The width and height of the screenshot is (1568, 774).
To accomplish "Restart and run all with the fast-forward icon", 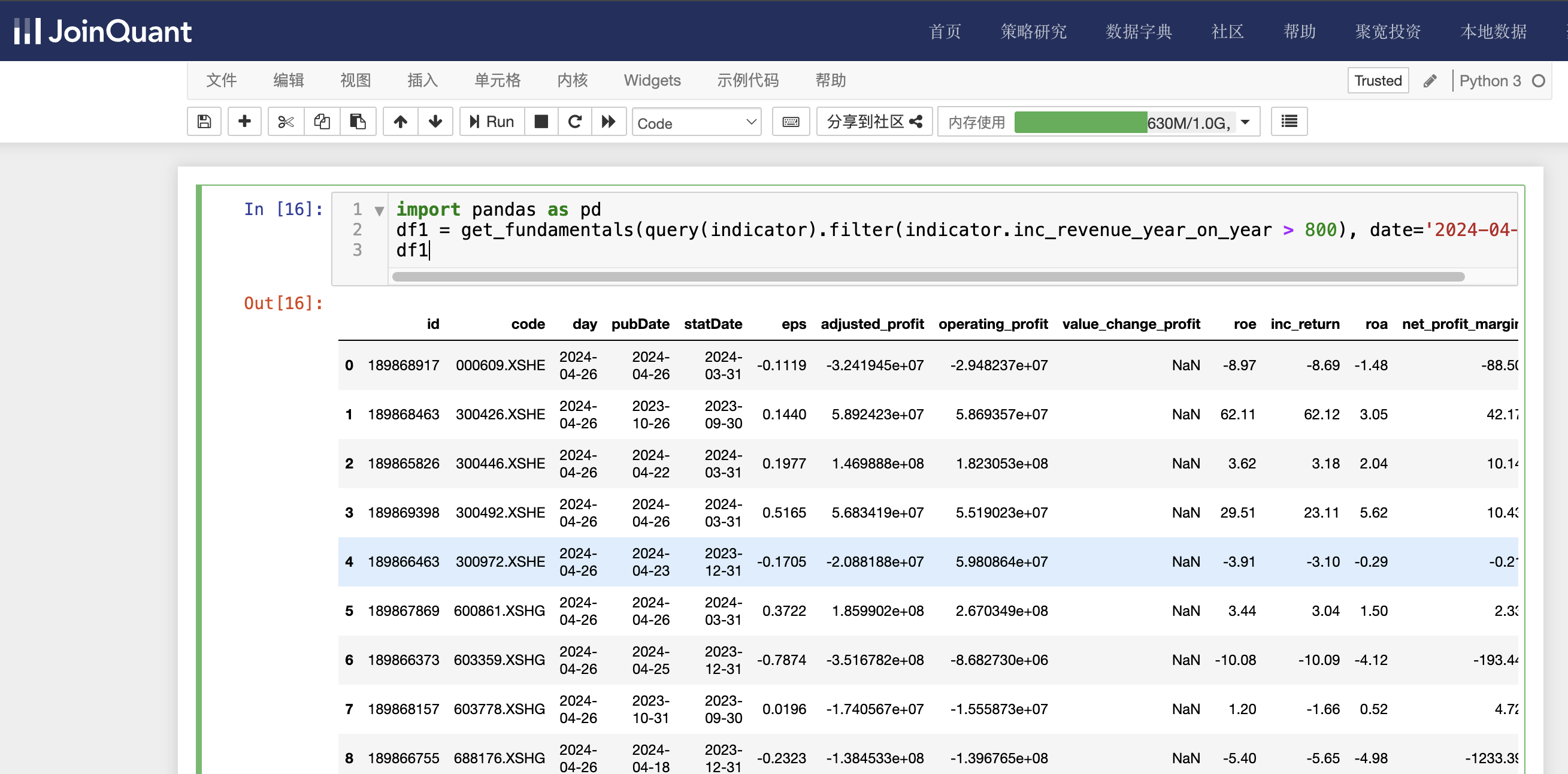I will [x=609, y=122].
